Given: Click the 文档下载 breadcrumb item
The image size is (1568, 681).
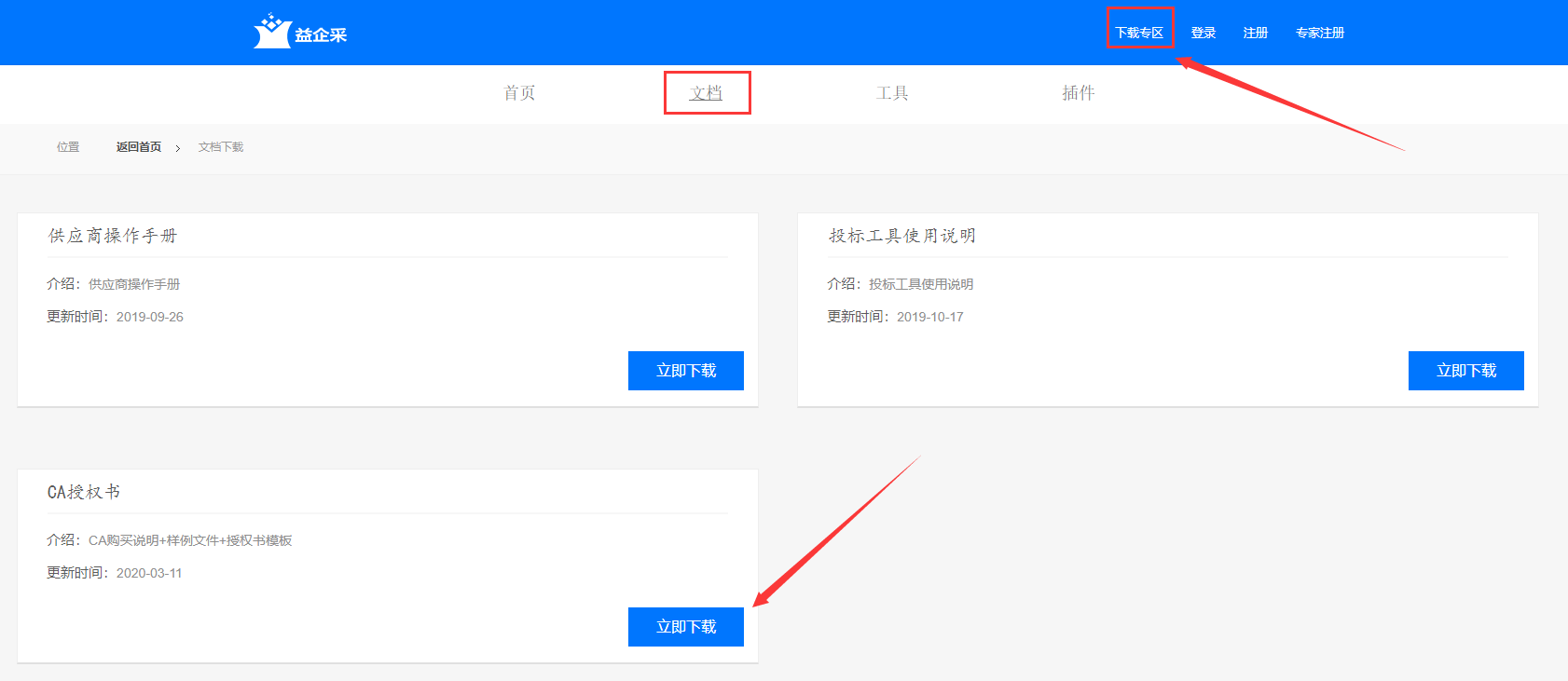Looking at the screenshot, I should tap(221, 147).
